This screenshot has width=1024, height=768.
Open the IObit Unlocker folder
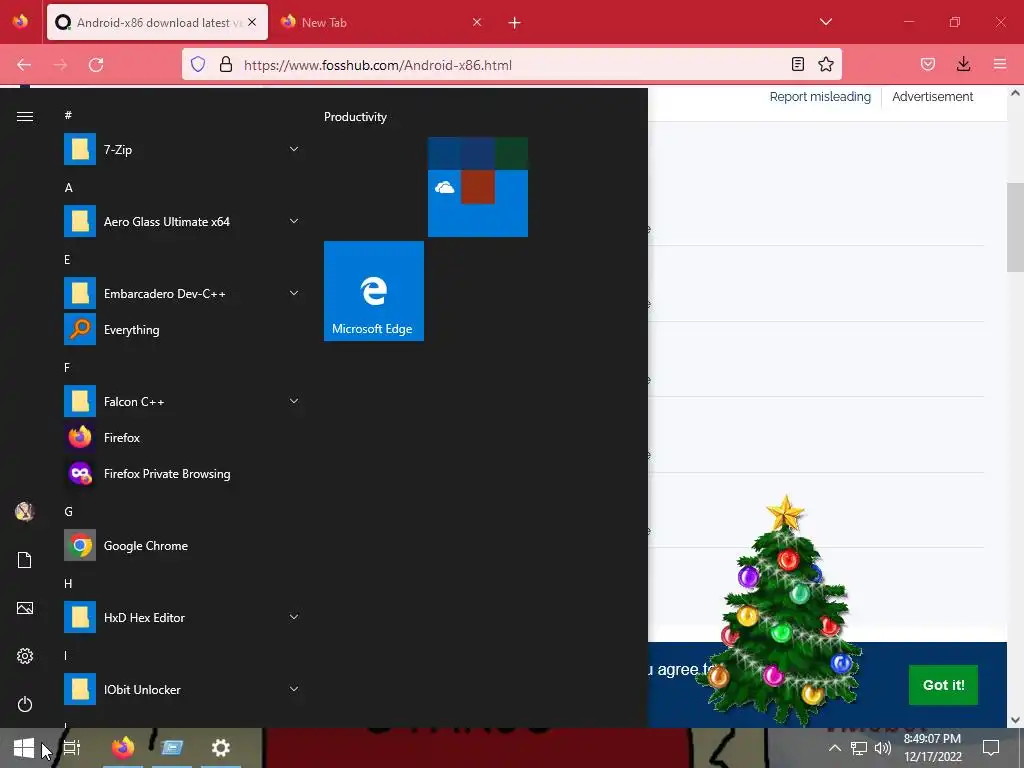(181, 689)
